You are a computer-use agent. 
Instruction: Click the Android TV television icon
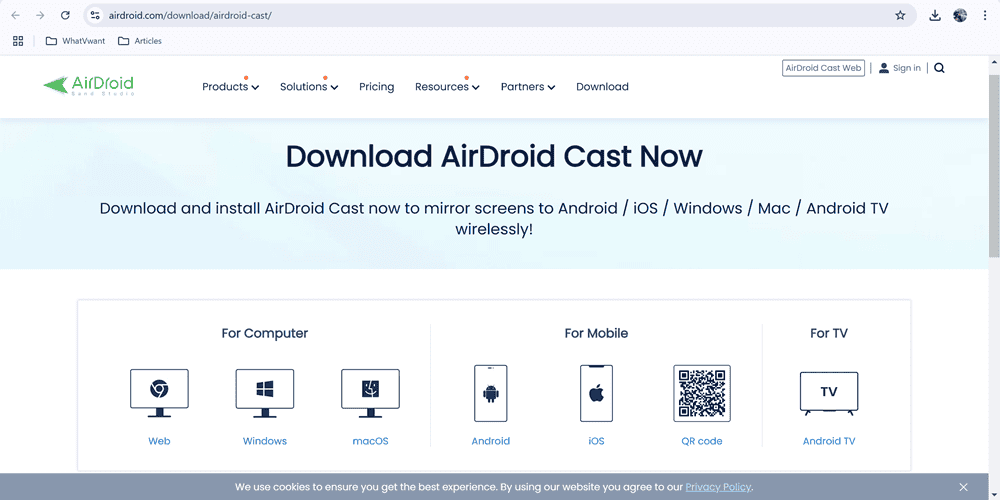click(x=829, y=393)
